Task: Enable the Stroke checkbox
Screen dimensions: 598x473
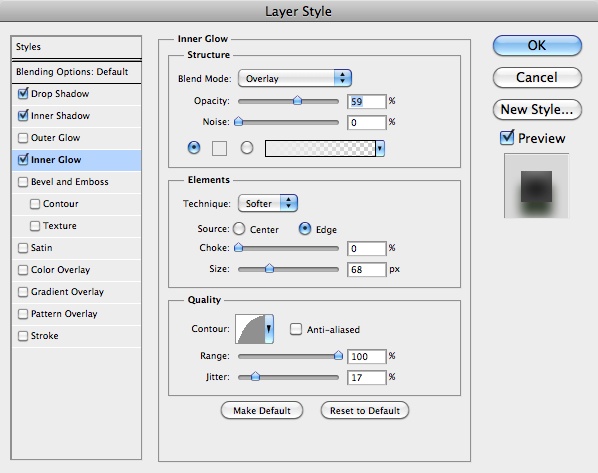Action: pos(23,336)
